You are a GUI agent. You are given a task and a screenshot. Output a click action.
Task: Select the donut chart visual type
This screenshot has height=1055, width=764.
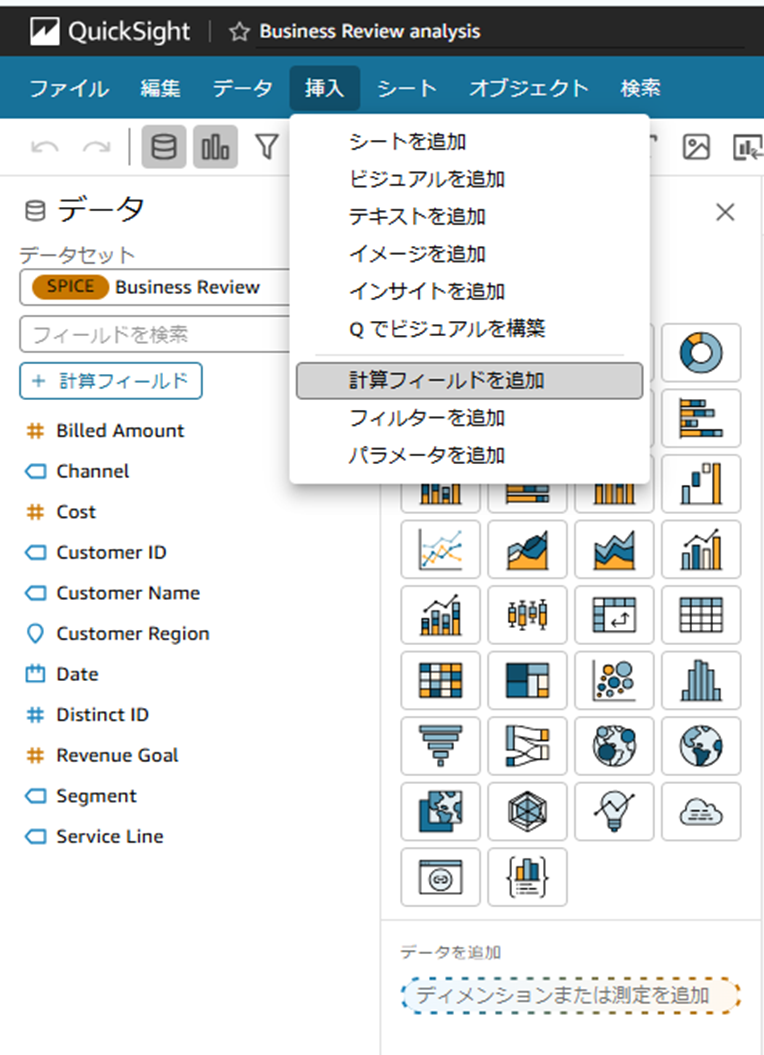(701, 353)
